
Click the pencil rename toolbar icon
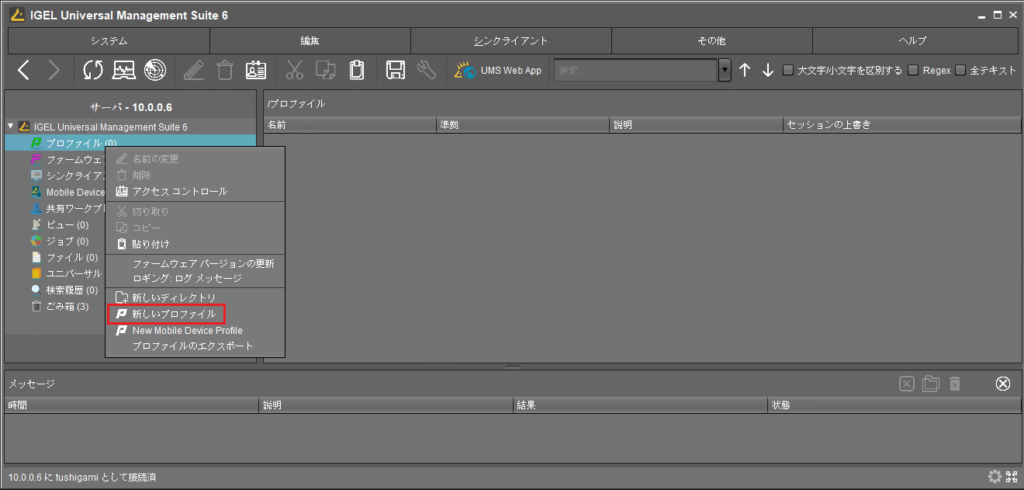(x=193, y=70)
